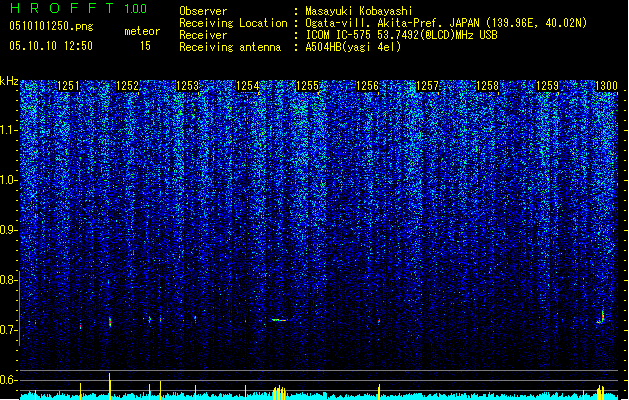Viewport: 629px width, 400px height.
Task: Click the meteor count 15
Action: click(x=145, y=46)
